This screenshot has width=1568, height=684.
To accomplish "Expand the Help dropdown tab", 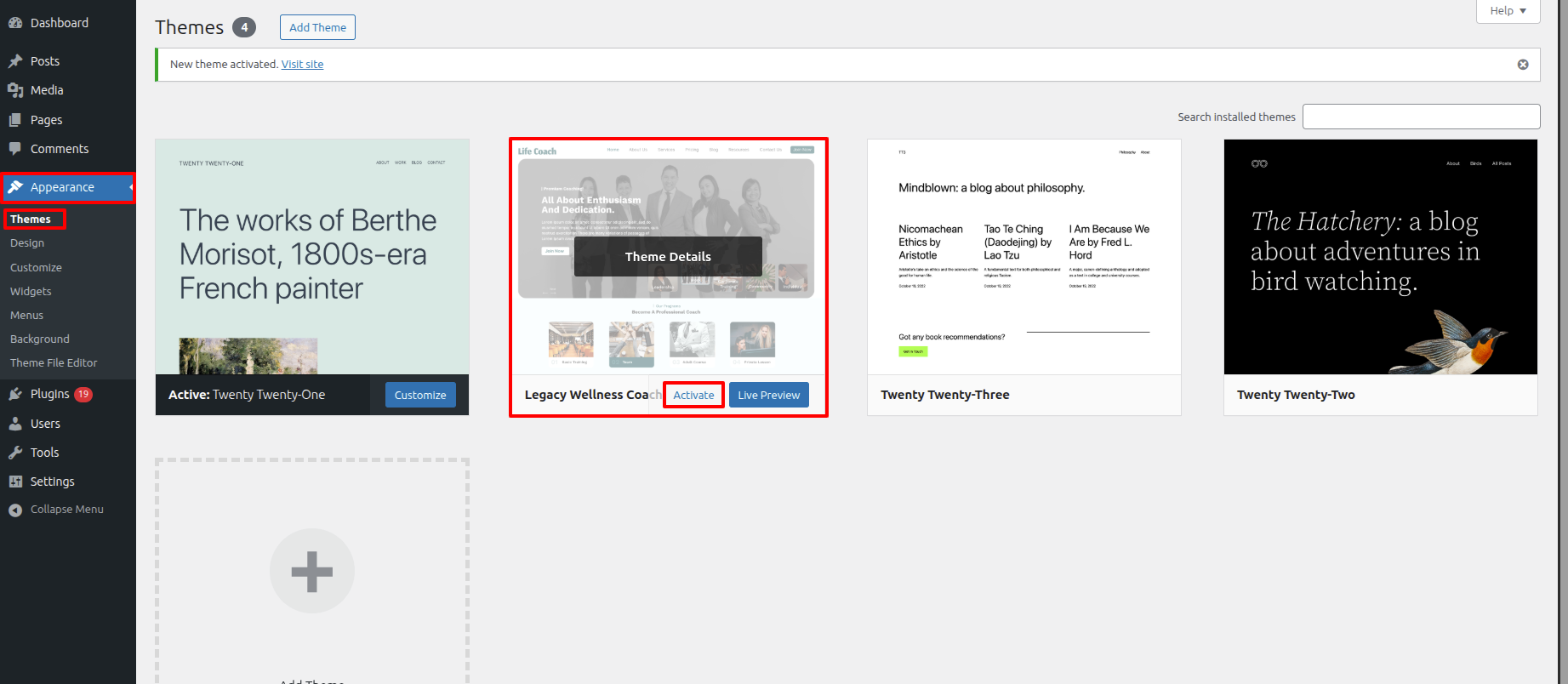I will coord(1508,11).
